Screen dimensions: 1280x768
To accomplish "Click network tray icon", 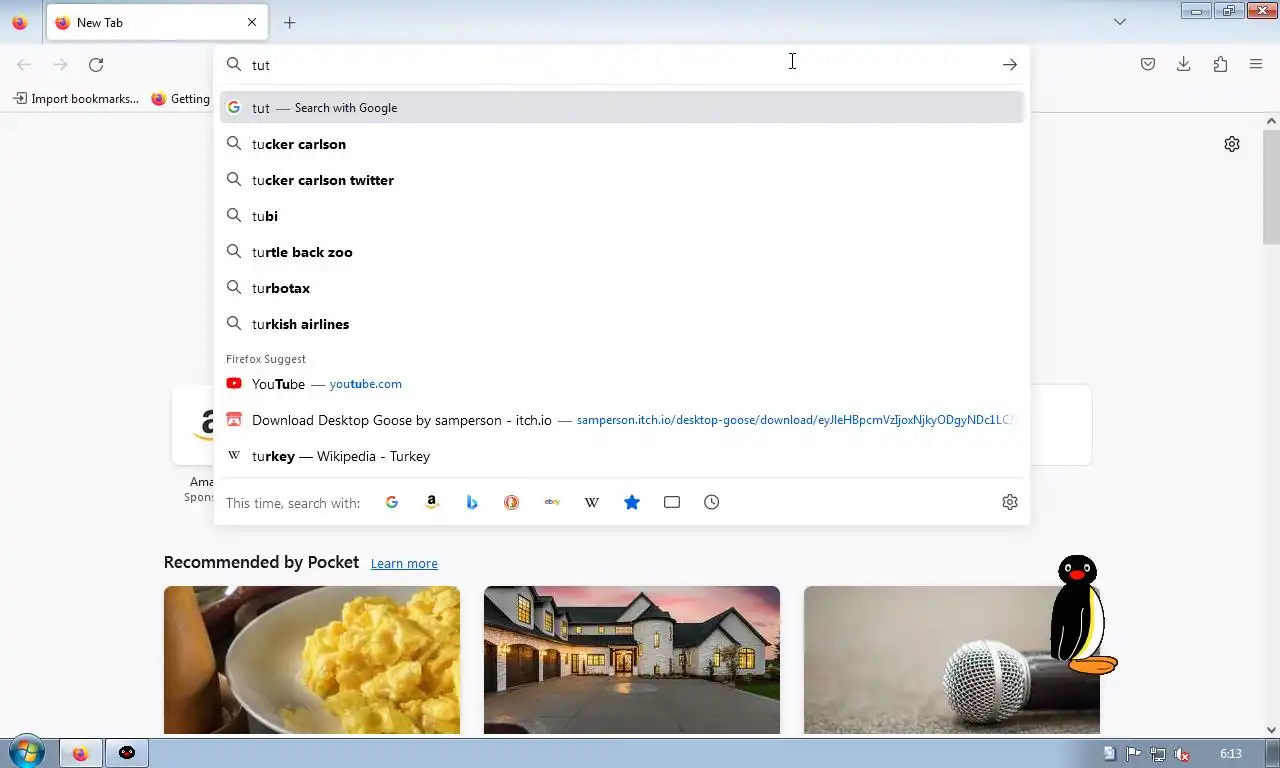I will [1158, 754].
